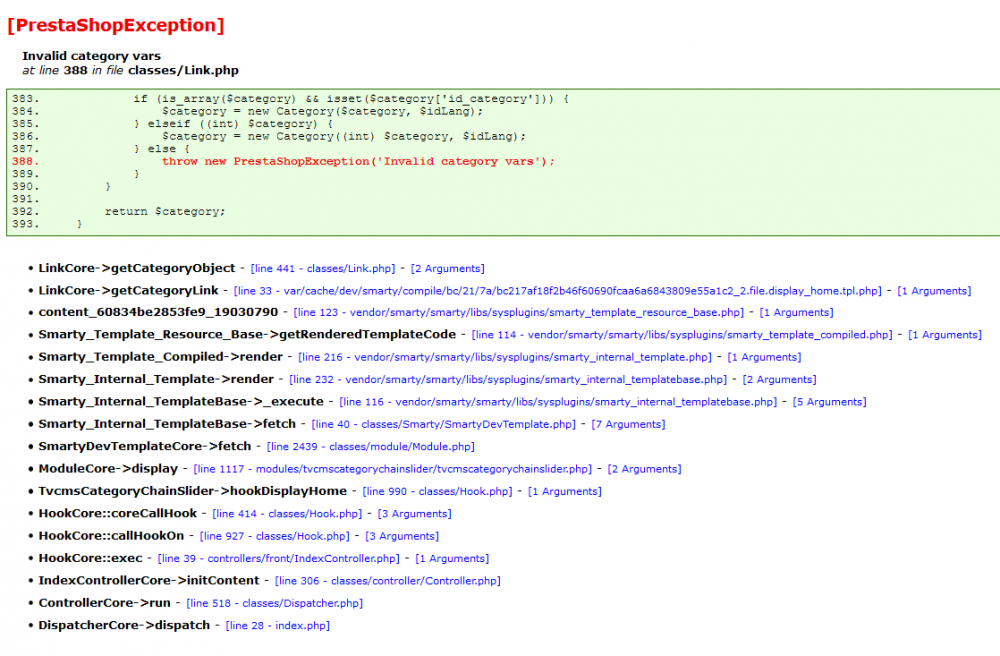Select the PrestaShopException heading

(115, 26)
